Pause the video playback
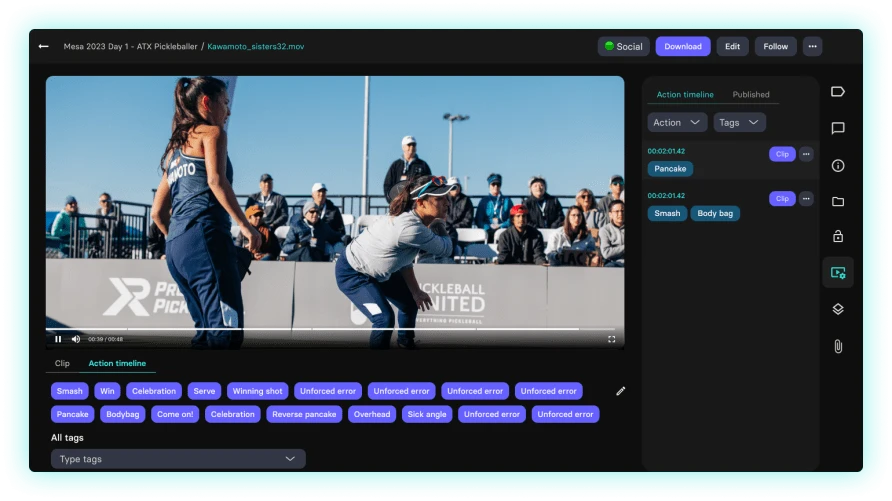 coord(58,339)
